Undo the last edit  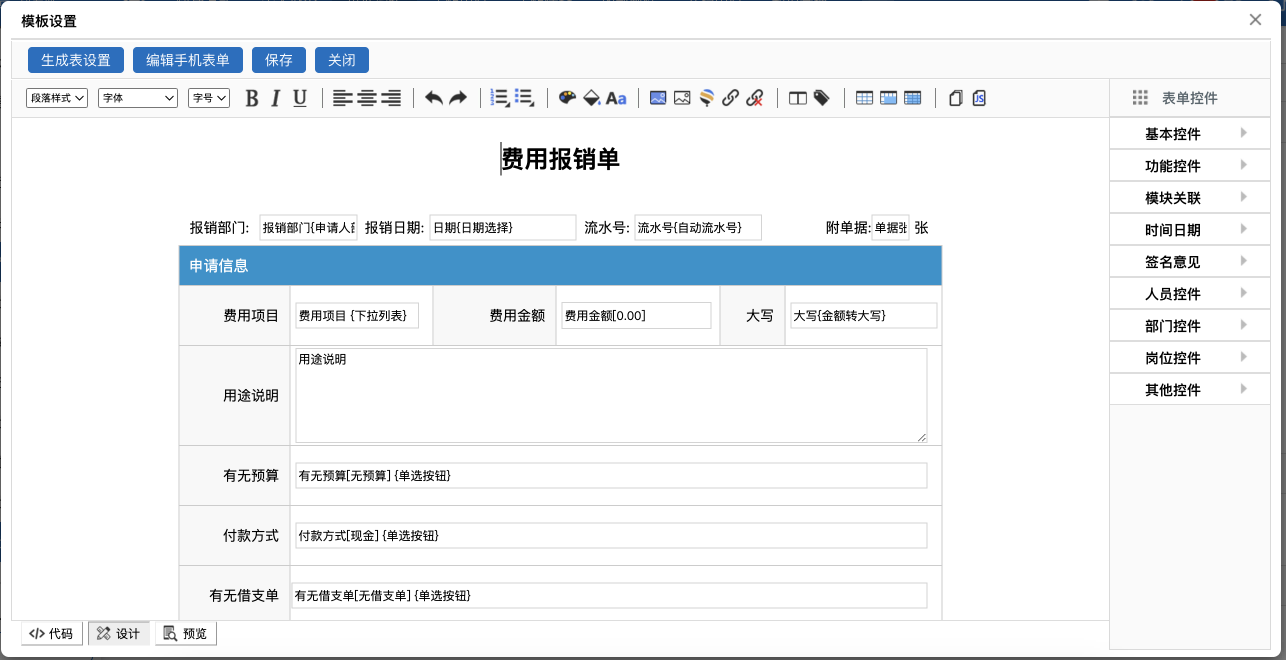[434, 98]
